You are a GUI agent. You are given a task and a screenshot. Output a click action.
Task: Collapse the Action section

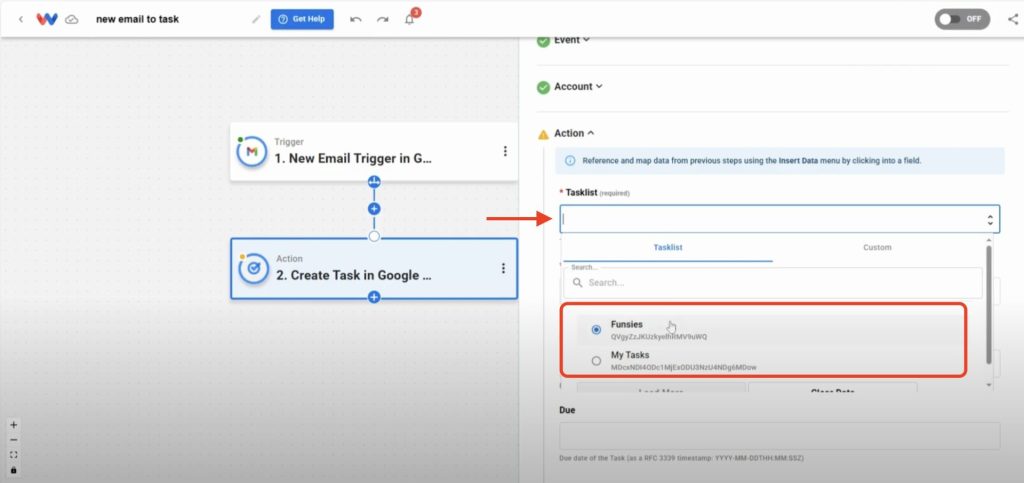coord(575,133)
